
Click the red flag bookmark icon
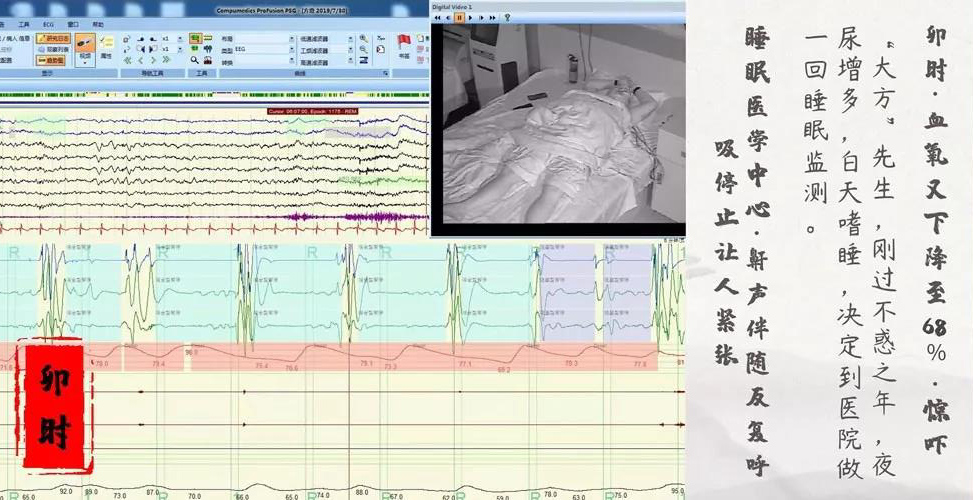pos(405,41)
